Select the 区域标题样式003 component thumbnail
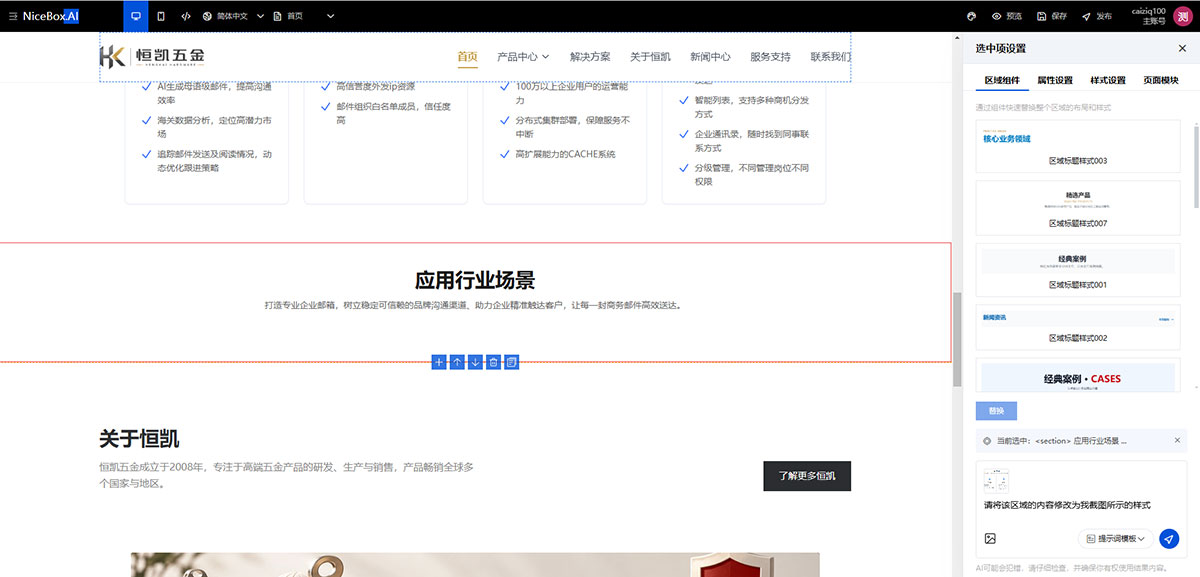This screenshot has height=577, width=1200. (x=1078, y=146)
